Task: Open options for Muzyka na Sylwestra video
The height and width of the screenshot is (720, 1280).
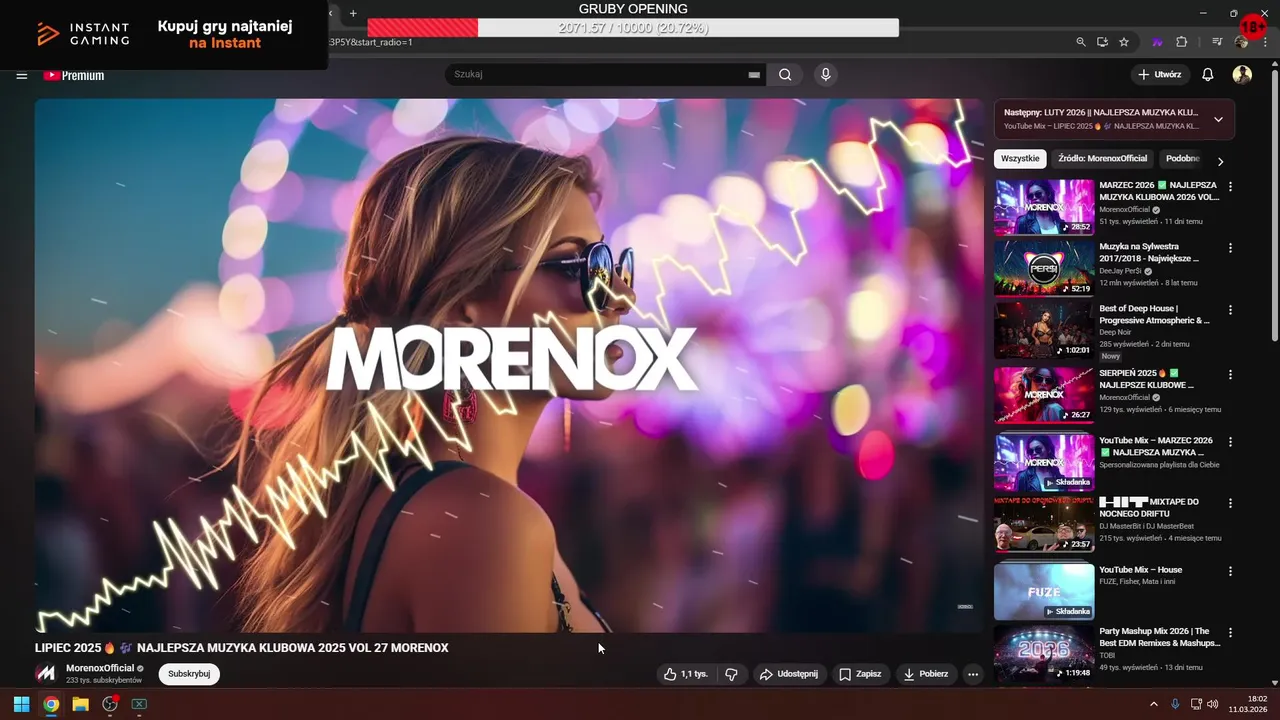Action: pos(1230,248)
